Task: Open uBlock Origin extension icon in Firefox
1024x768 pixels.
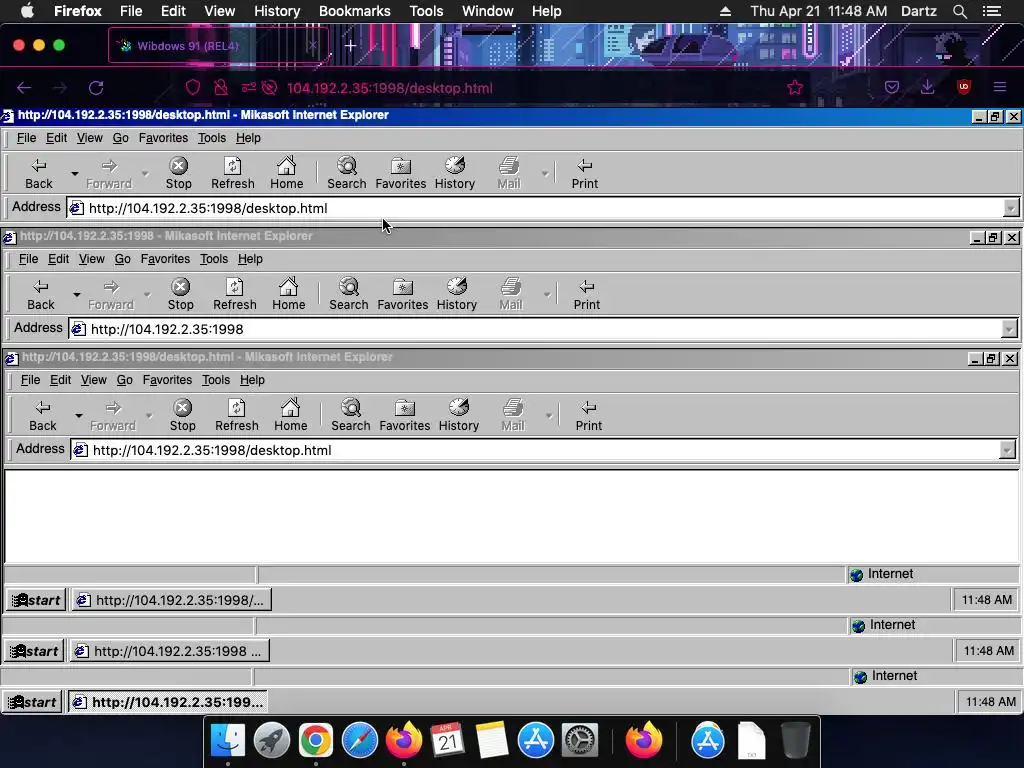Action: click(x=963, y=87)
